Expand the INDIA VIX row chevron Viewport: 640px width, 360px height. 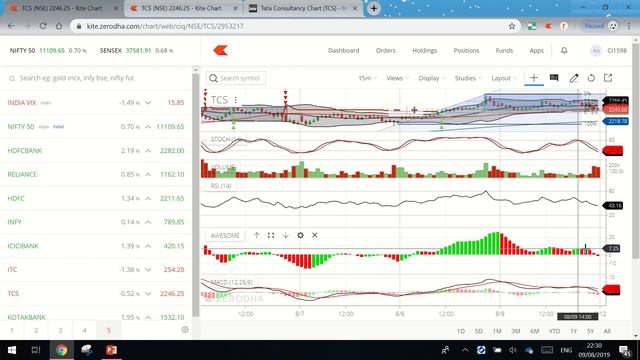click(148, 102)
